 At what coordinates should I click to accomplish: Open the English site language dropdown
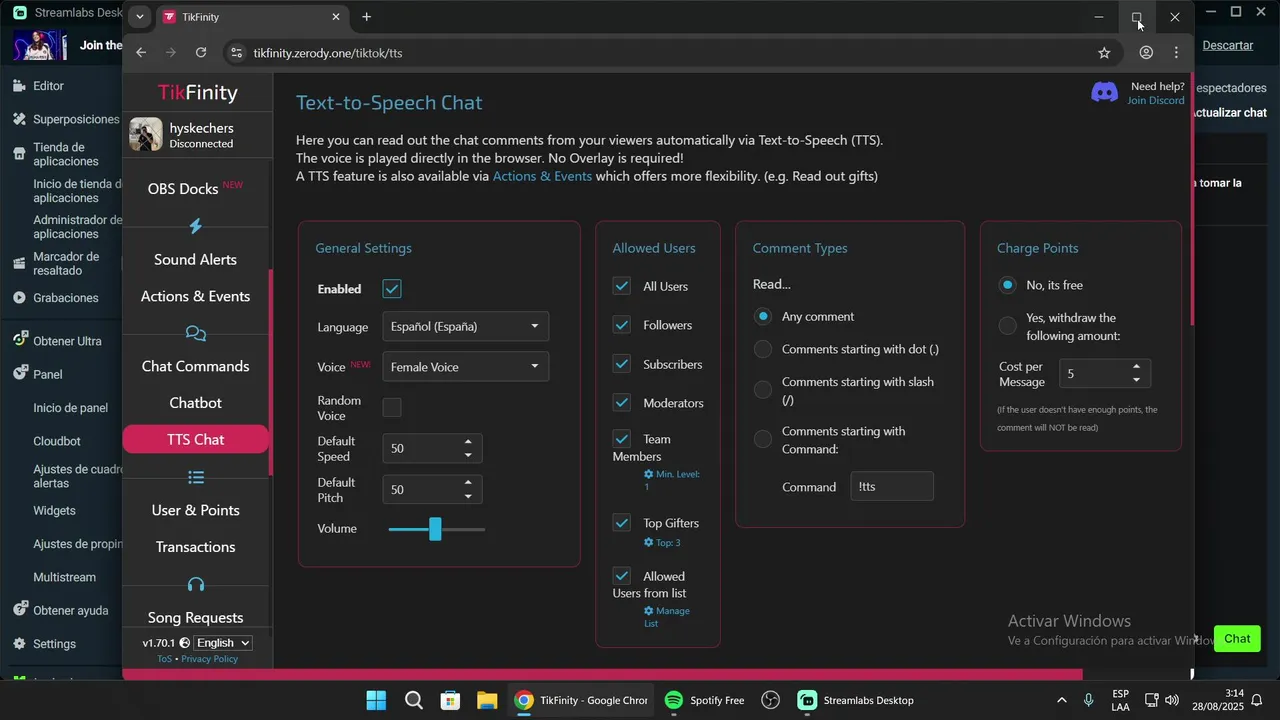[x=222, y=643]
